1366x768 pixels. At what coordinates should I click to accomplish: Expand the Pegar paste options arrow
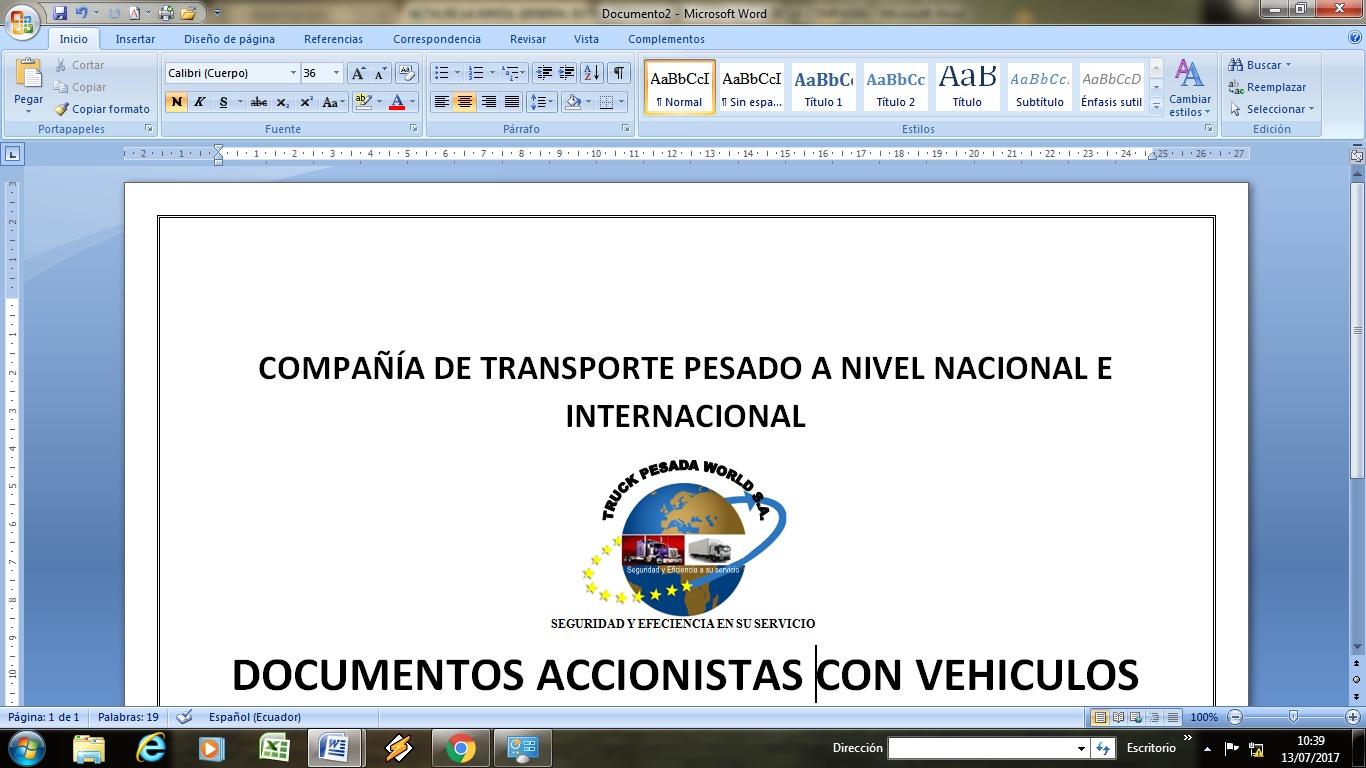[x=28, y=111]
